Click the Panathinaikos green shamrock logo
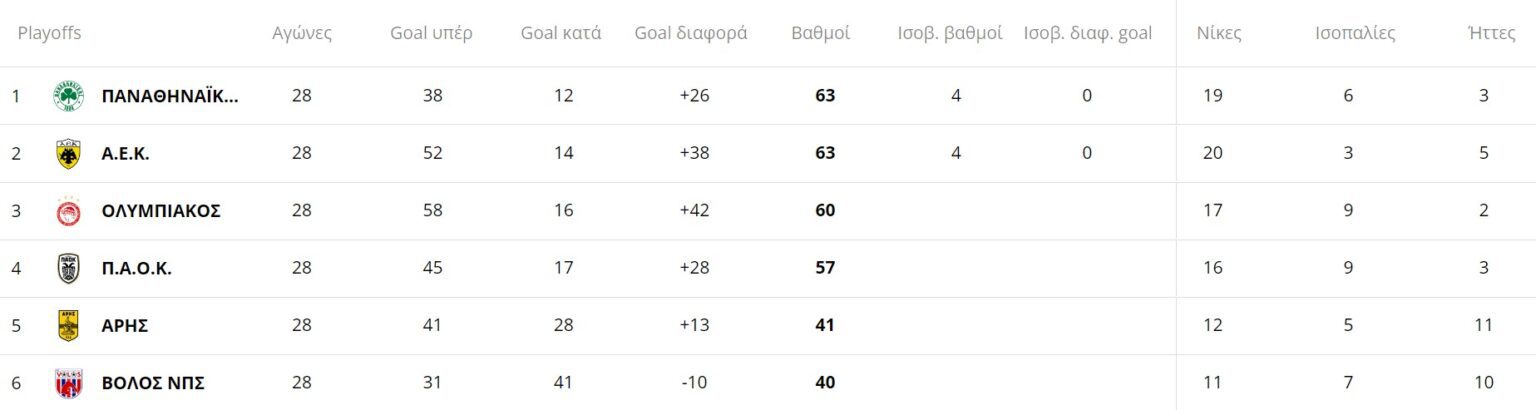Screen dimensions: 1536x410 coord(68,96)
